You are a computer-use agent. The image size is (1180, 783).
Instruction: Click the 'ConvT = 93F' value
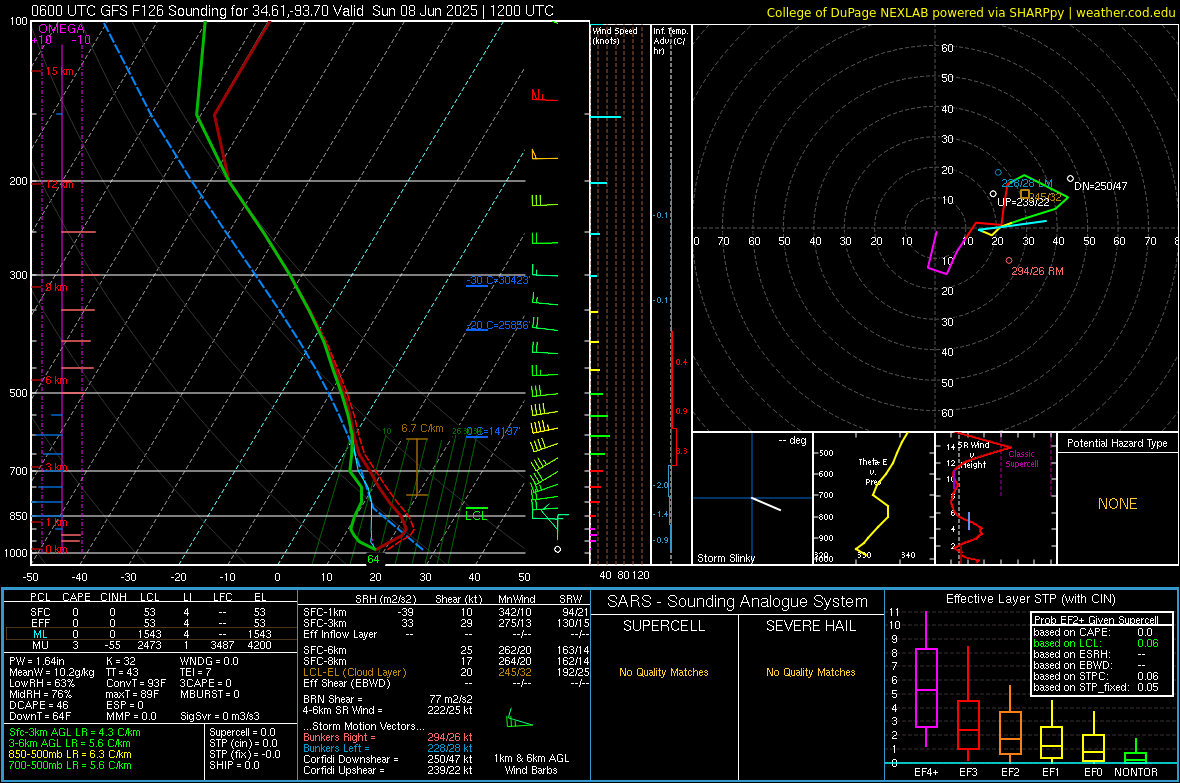point(136,684)
